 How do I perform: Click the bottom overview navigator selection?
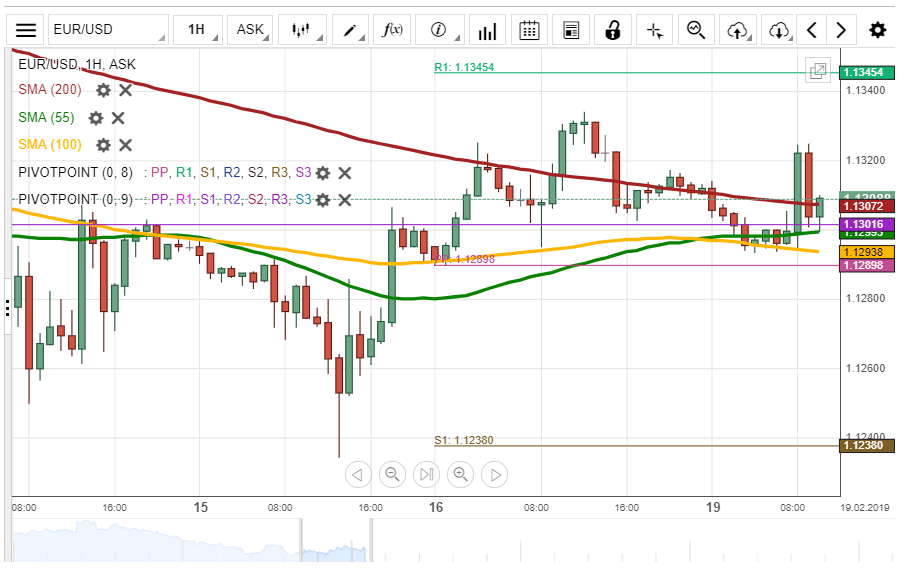click(x=335, y=540)
